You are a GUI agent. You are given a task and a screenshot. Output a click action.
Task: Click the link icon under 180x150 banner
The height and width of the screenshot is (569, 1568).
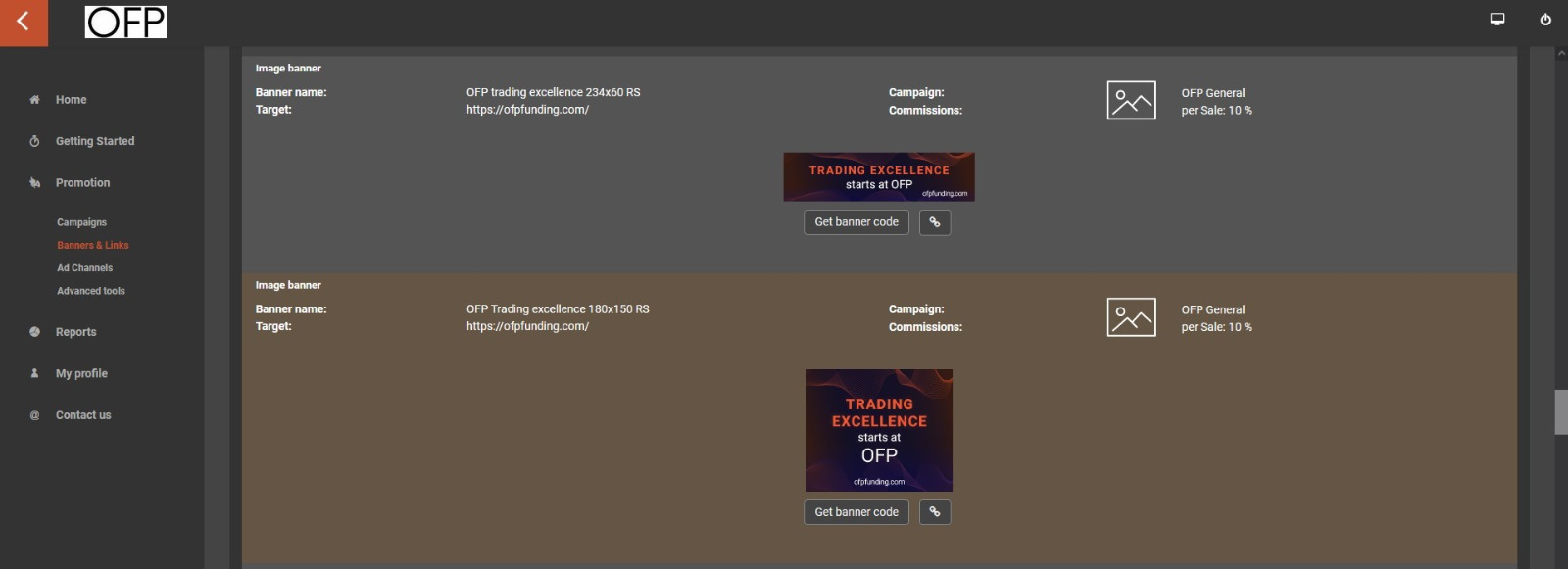[935, 512]
